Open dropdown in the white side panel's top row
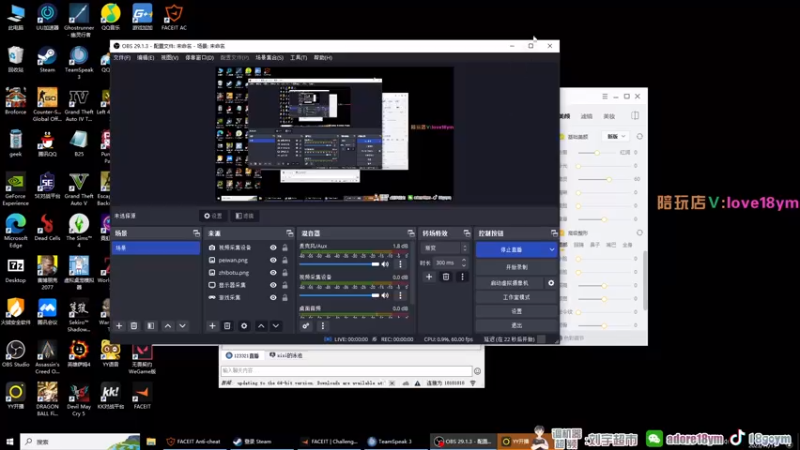Image resolution: width=800 pixels, height=450 pixels. 616,137
